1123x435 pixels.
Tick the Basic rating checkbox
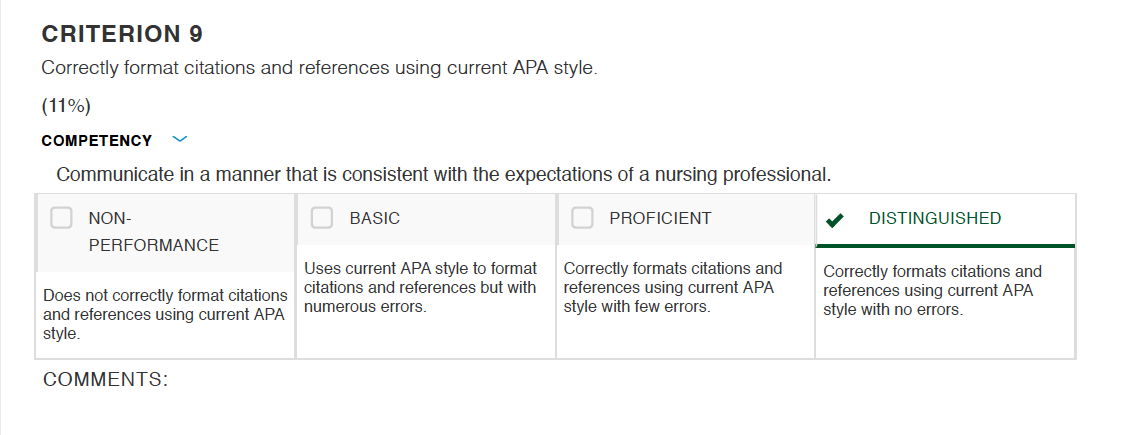pos(322,218)
